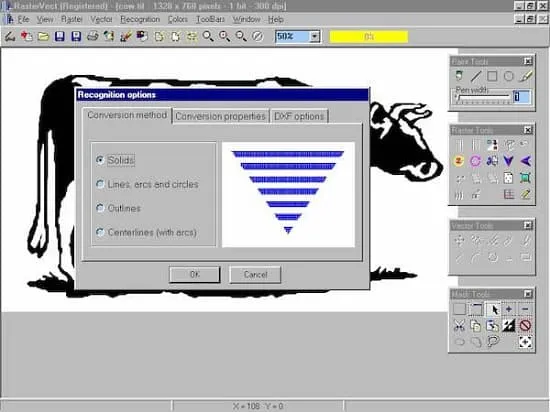Click the Pen width slider track

pyautogui.click(x=483, y=97)
